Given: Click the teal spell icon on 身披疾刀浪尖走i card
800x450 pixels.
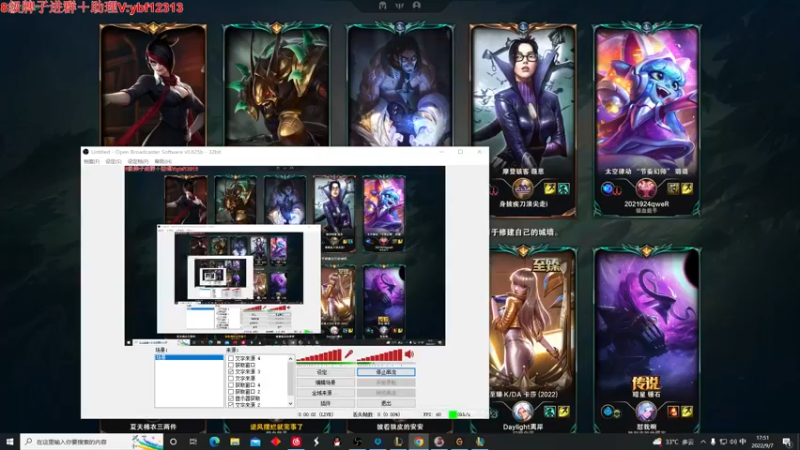Looking at the screenshot, I should [x=563, y=189].
